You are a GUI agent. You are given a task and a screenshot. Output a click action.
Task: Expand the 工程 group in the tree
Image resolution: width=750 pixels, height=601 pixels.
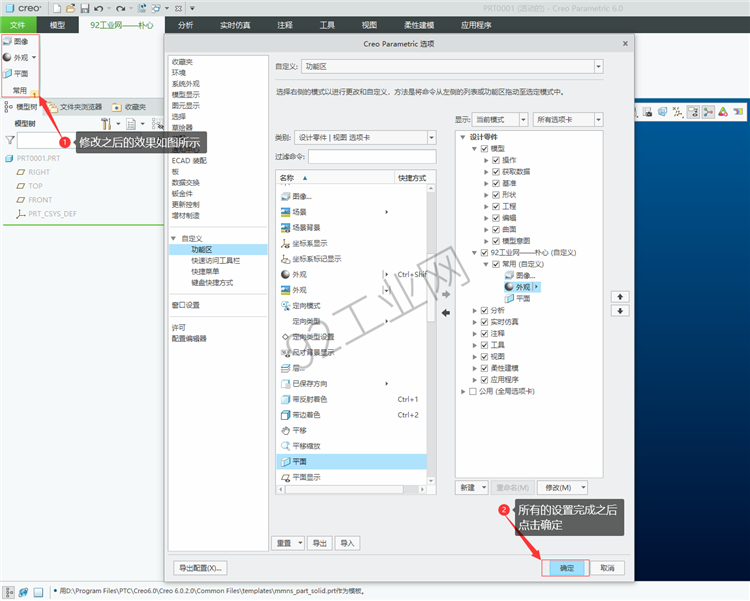pyautogui.click(x=486, y=207)
